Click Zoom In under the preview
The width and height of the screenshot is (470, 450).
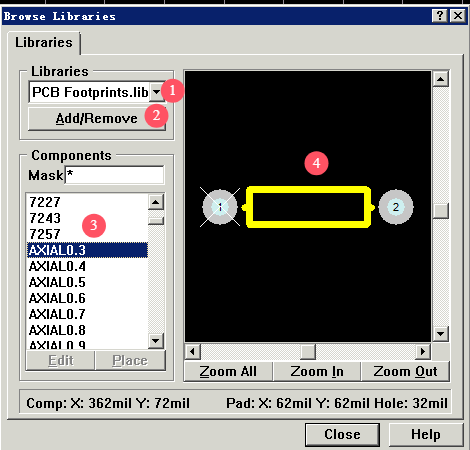click(x=317, y=372)
